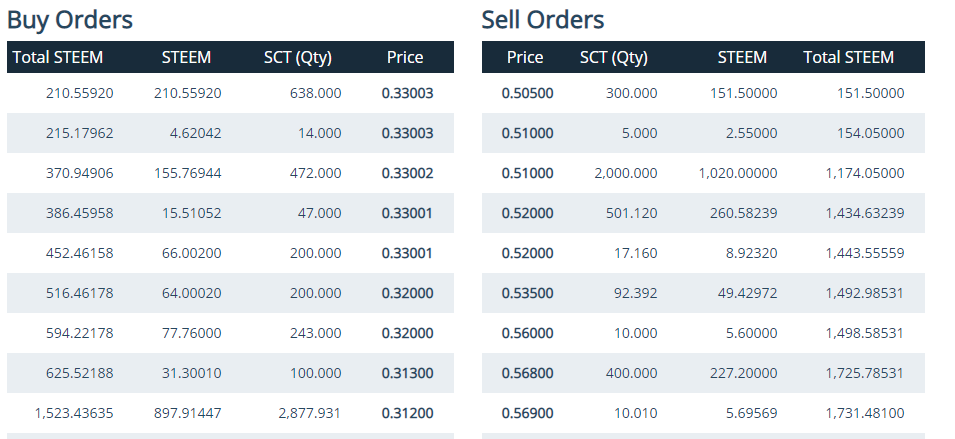Viewport: 955px width, 439px height.
Task: Click the sell order totaling 1,434.63239 STEEM
Action: 703,213
